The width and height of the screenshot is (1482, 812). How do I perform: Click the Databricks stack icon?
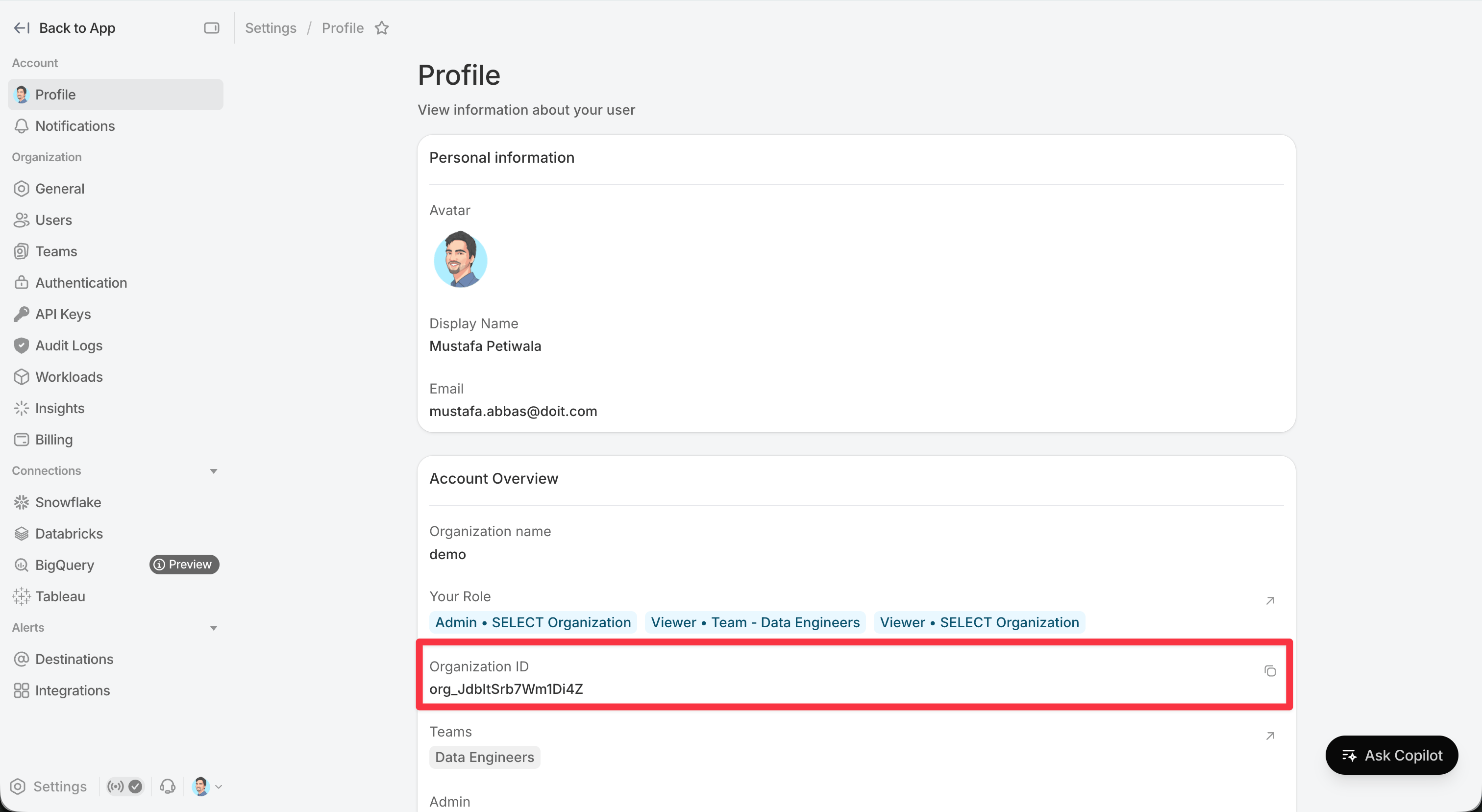point(21,534)
